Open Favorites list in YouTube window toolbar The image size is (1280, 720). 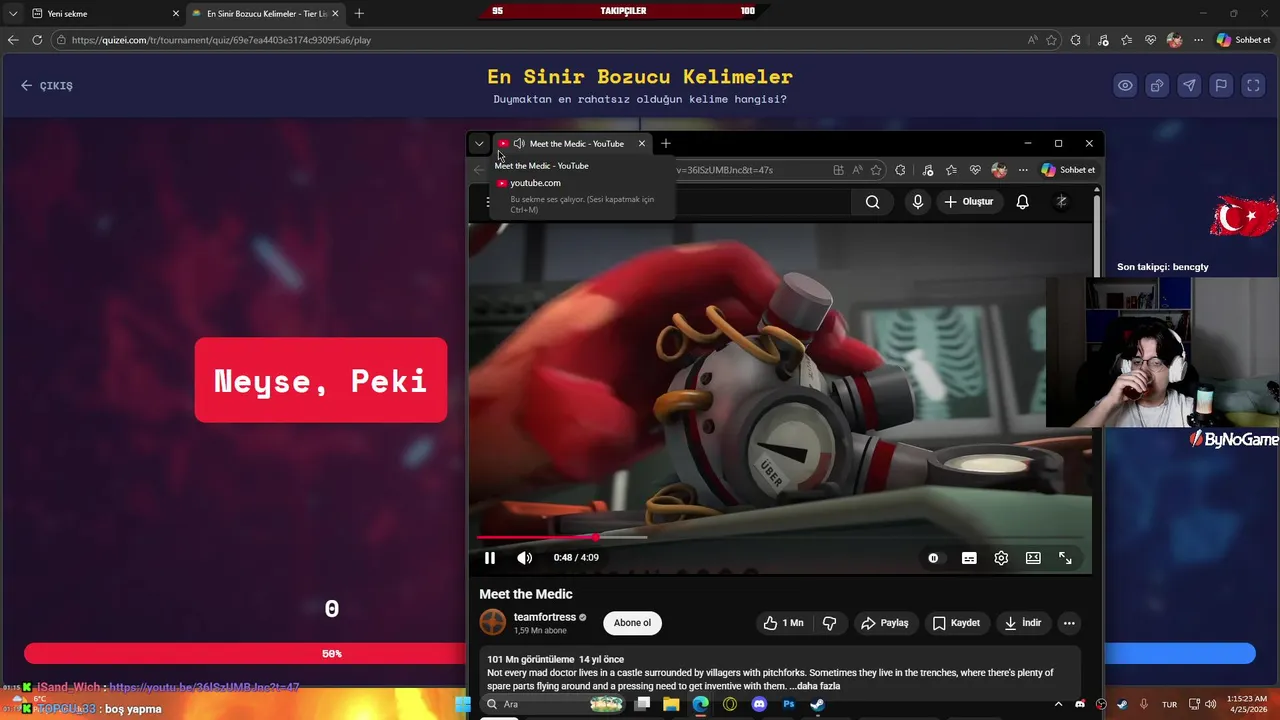click(951, 170)
